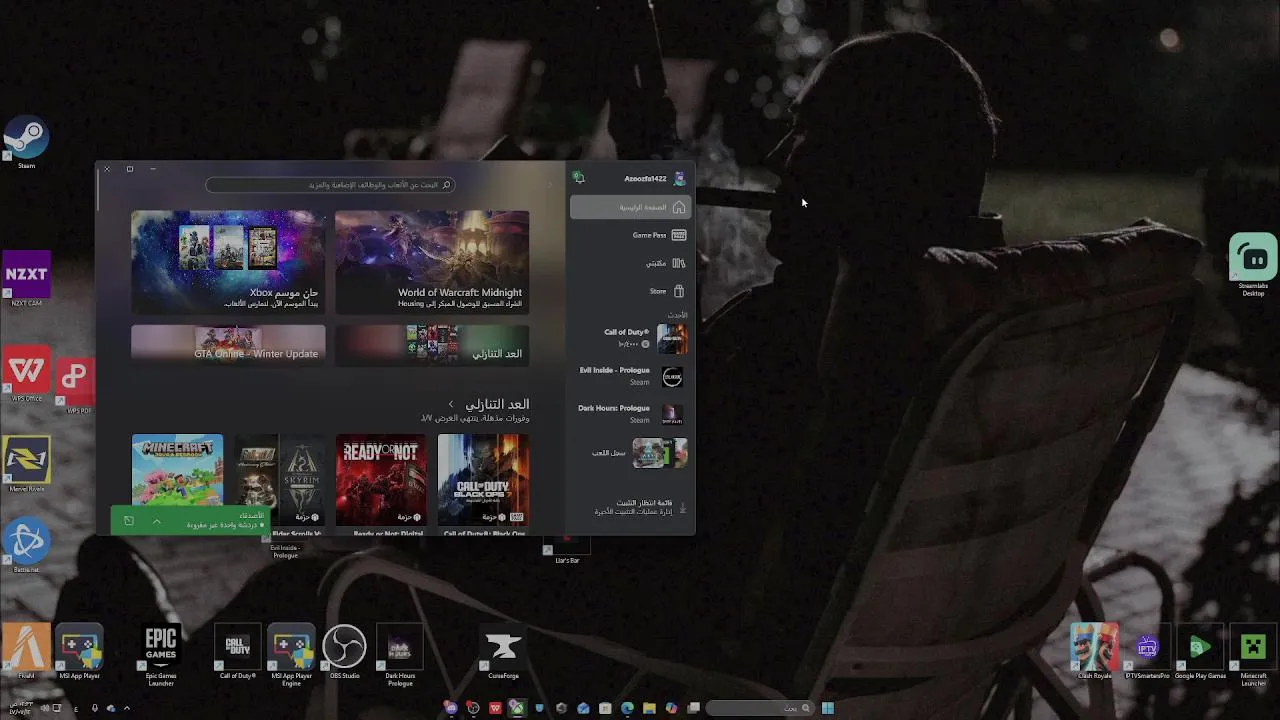Open Call of Duty desktop shortcut
The height and width of the screenshot is (720, 1280).
pyautogui.click(x=238, y=652)
